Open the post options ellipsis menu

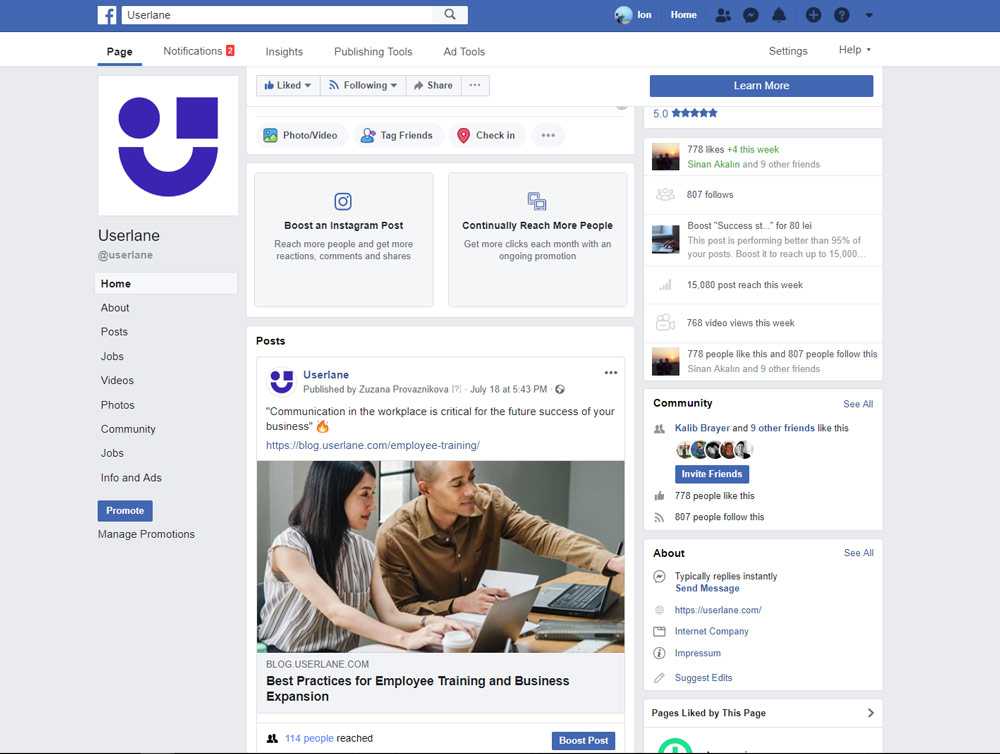(x=611, y=373)
